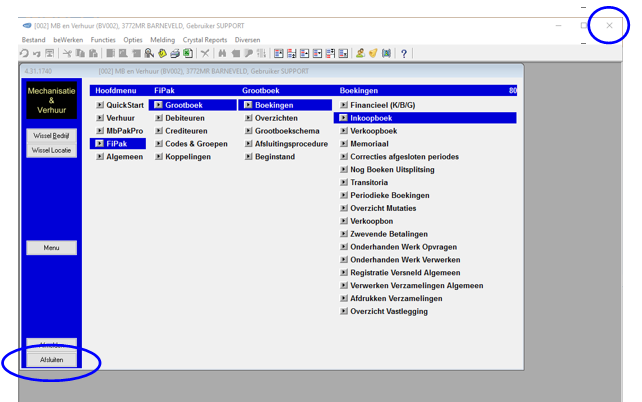
Task: Click the scissors cut icon in toolbar
Action: coord(67,53)
